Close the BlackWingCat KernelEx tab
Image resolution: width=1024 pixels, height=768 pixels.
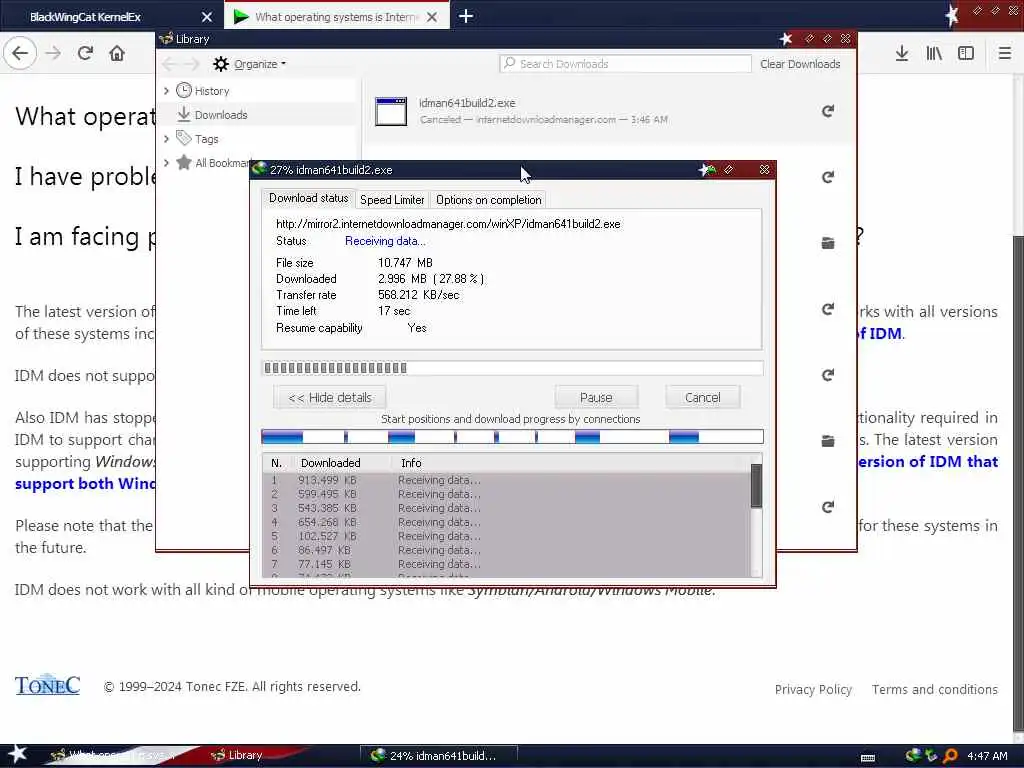coord(206,17)
